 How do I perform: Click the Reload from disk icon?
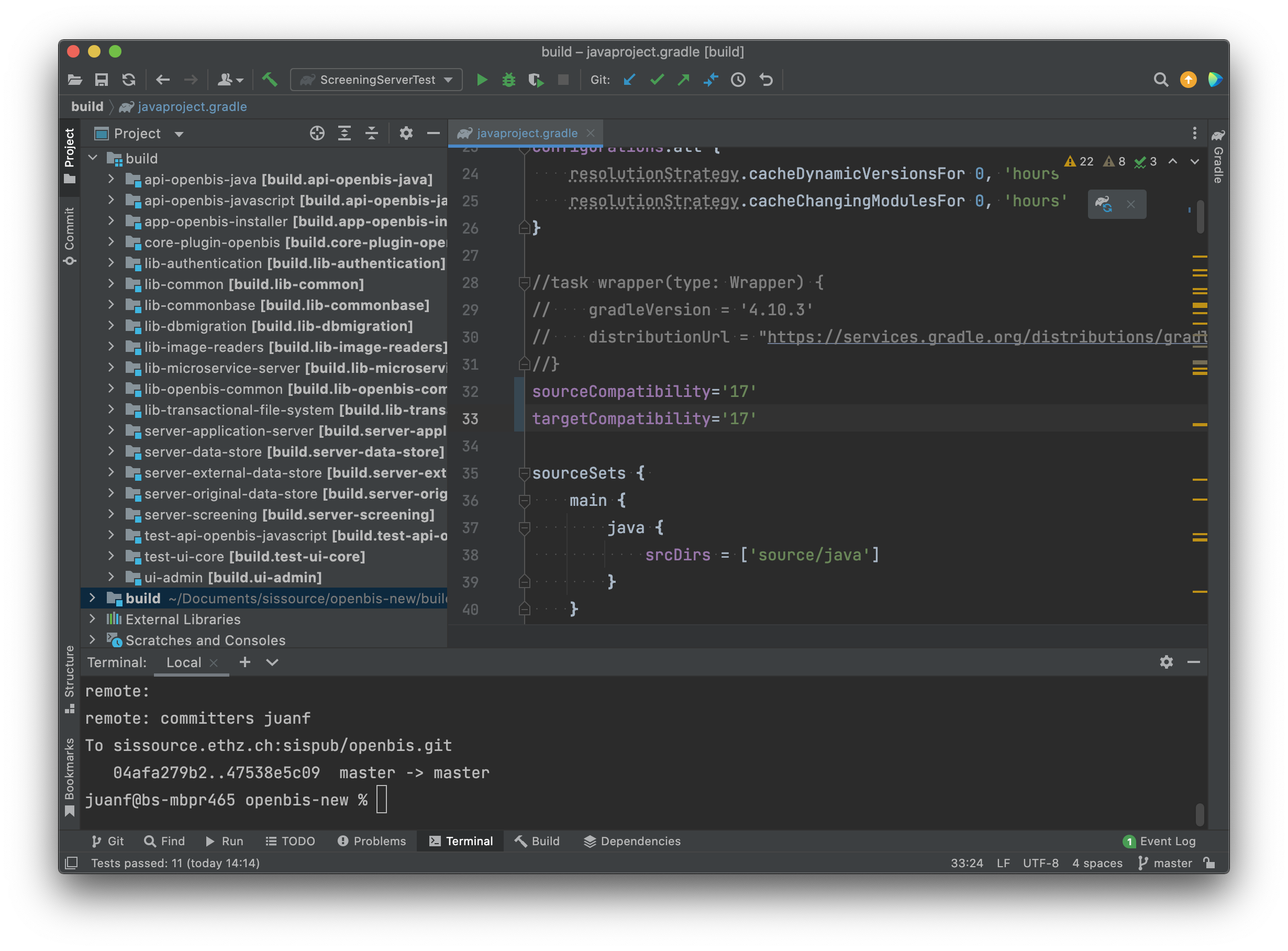129,80
